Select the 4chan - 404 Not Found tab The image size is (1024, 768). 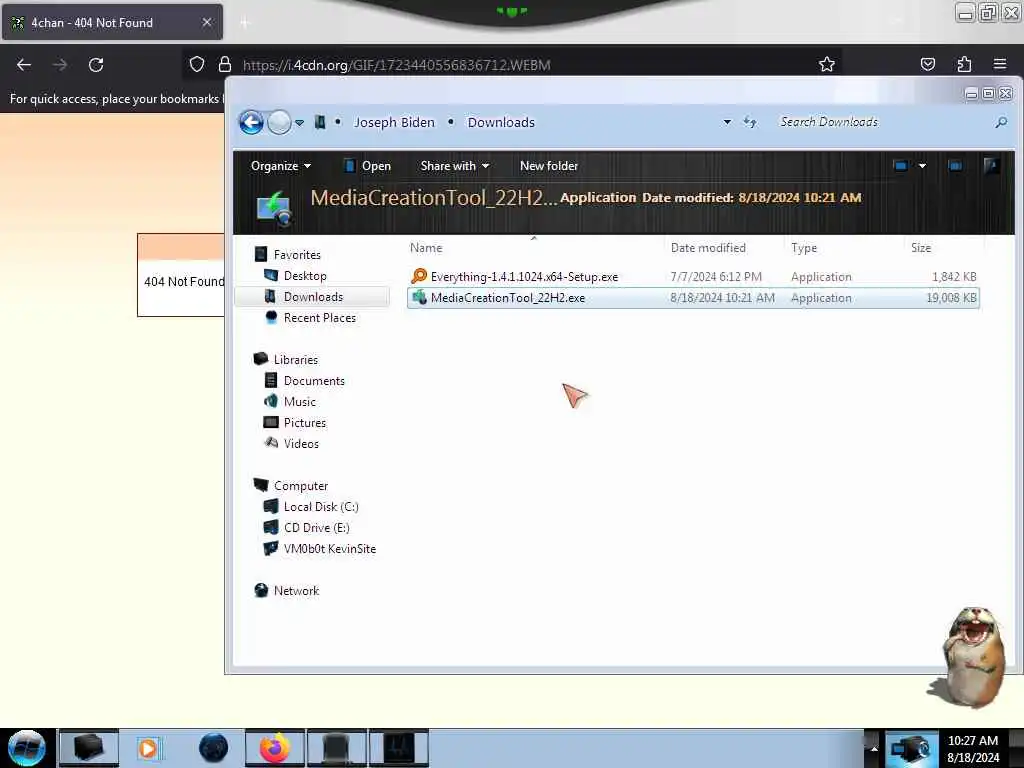pyautogui.click(x=112, y=22)
